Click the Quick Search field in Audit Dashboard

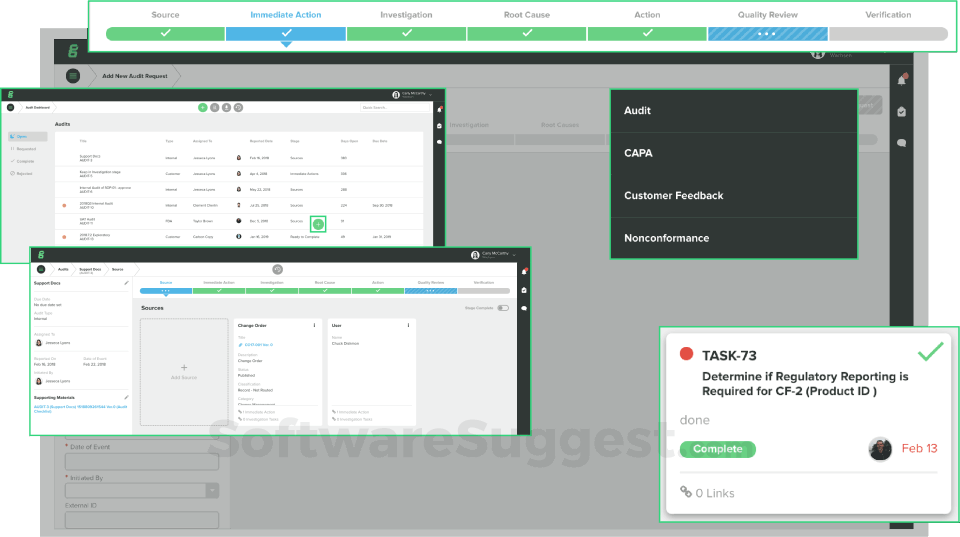click(395, 108)
